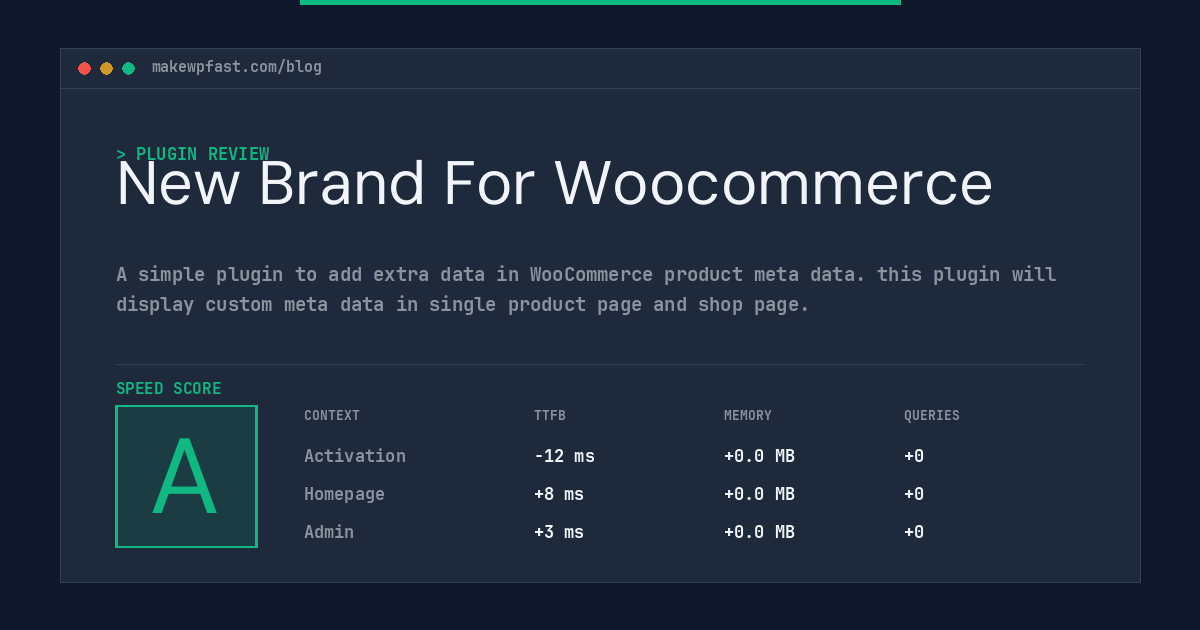Click the yellow window dot
1200x630 pixels.
pos(106,68)
